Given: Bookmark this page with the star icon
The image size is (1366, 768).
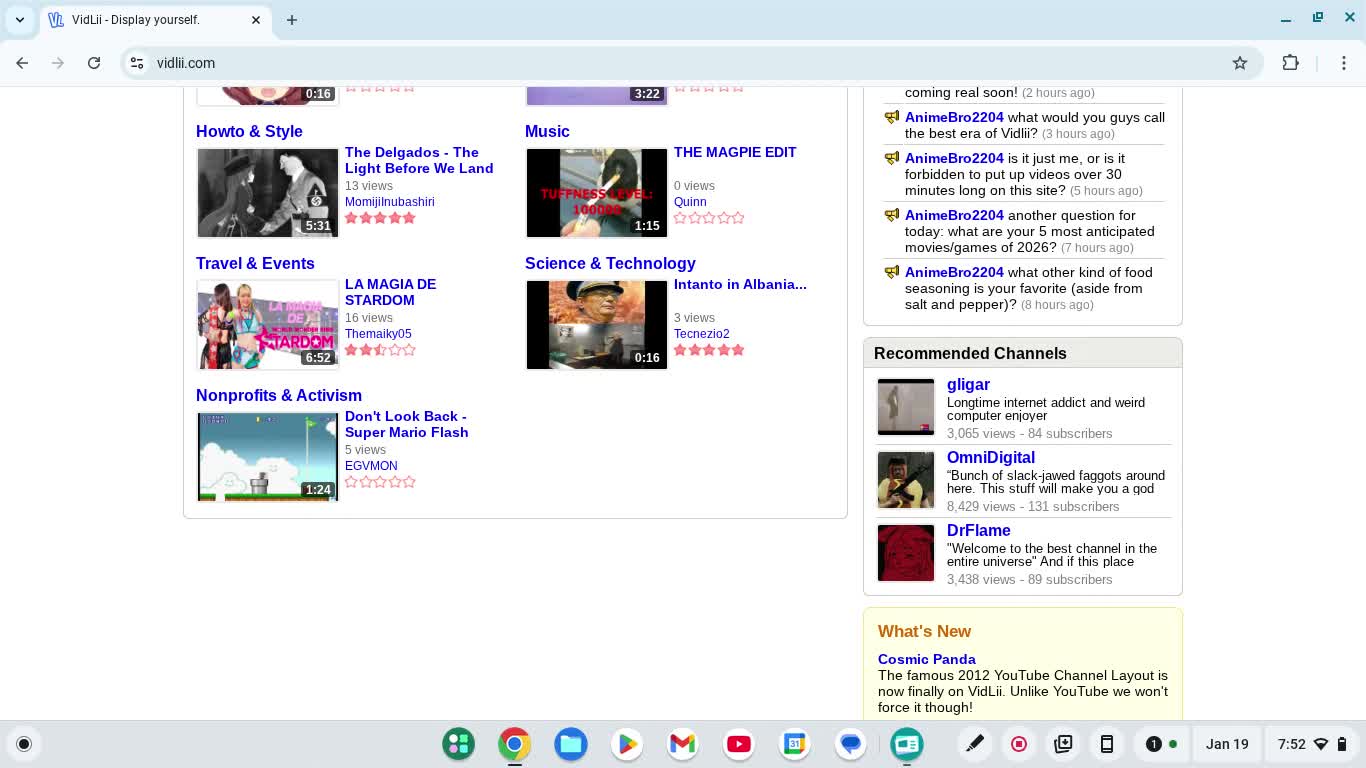Looking at the screenshot, I should pos(1240,63).
